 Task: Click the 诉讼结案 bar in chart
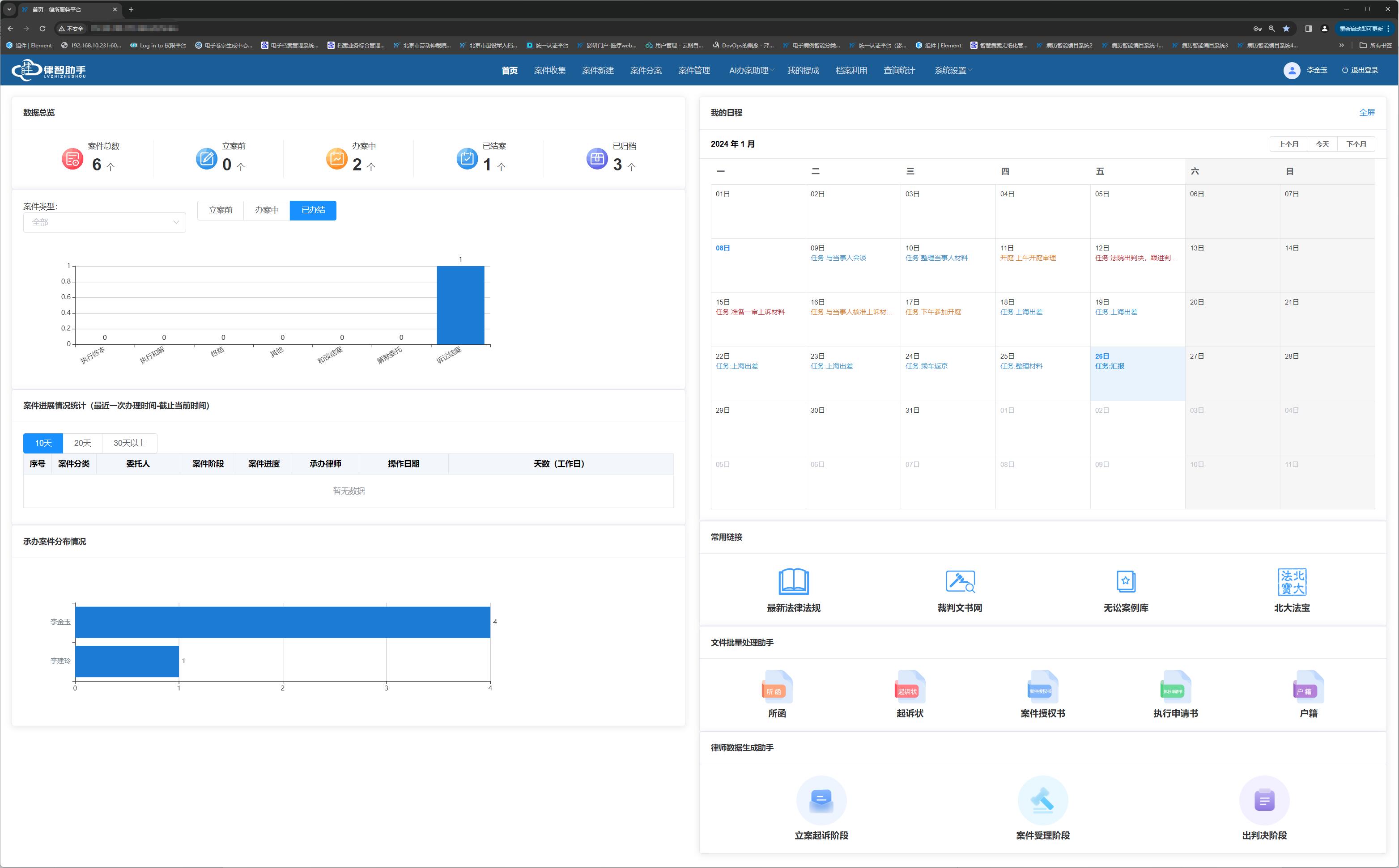click(x=460, y=305)
